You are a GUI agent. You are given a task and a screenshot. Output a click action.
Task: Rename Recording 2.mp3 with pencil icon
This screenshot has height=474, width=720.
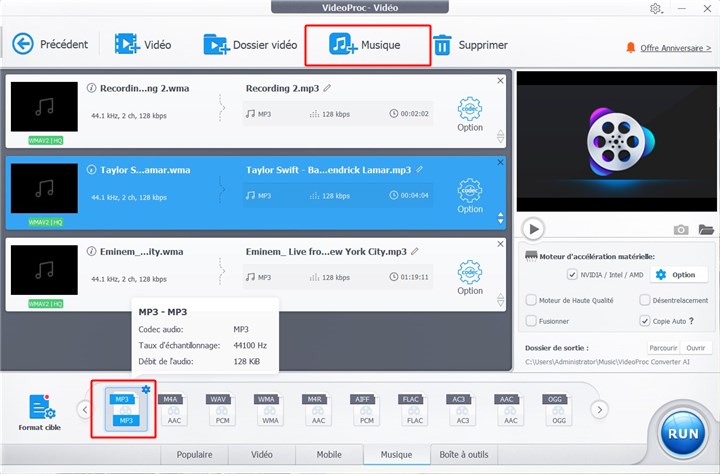[327, 88]
